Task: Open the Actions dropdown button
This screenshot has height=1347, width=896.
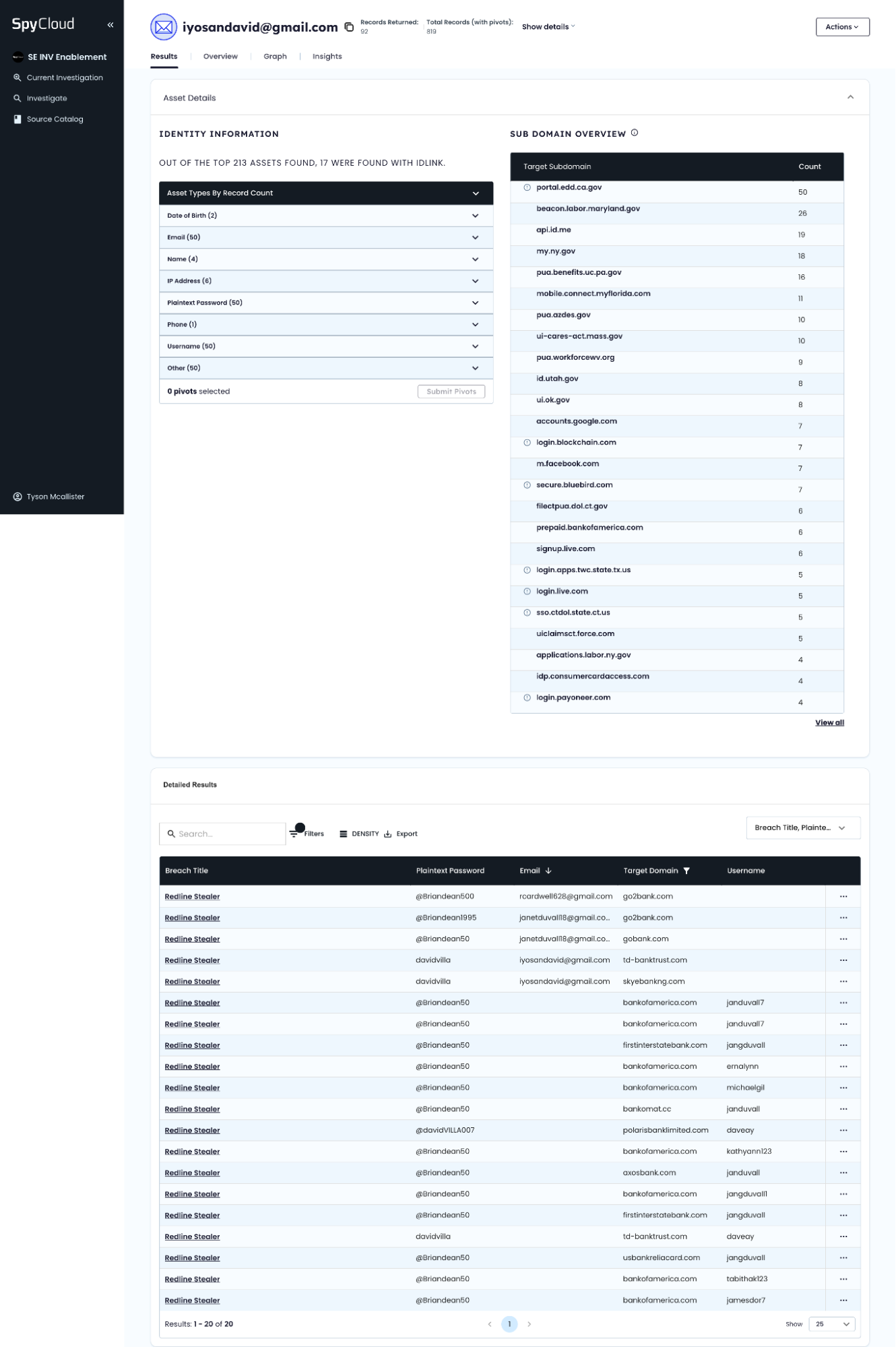Action: [842, 27]
